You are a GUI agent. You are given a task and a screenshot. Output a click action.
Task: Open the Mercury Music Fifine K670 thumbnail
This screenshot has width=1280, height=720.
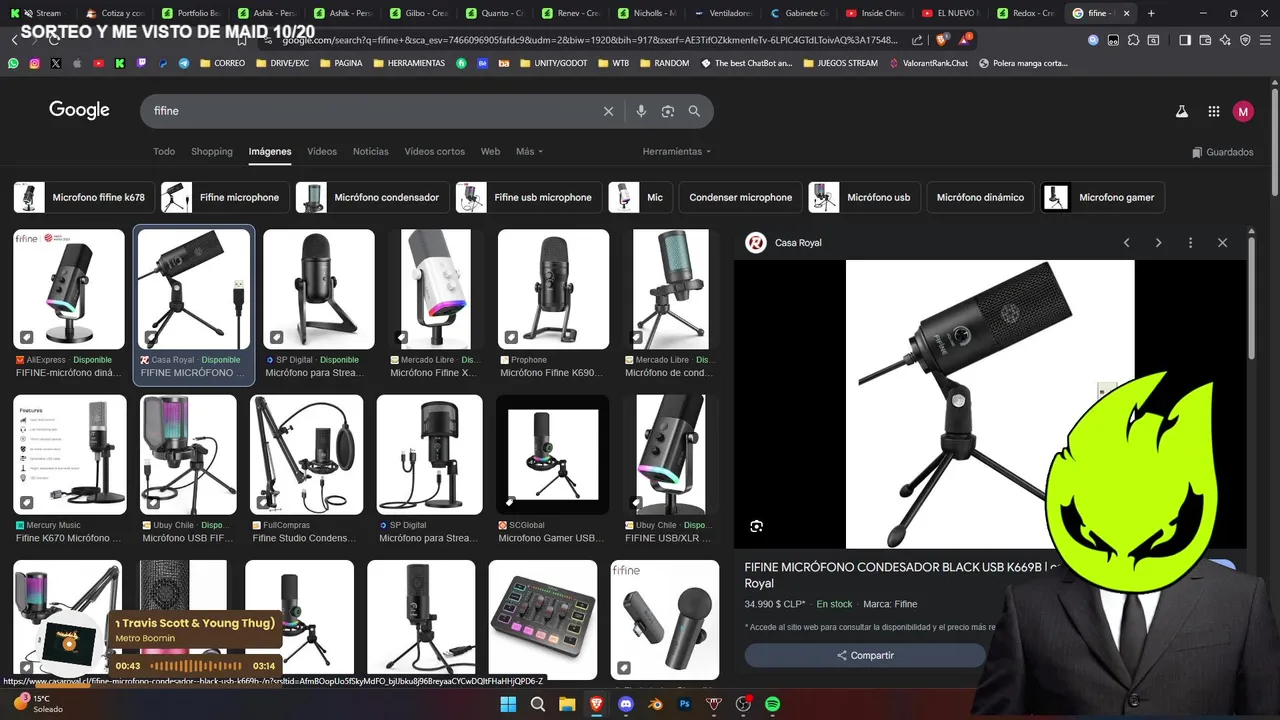[69, 455]
